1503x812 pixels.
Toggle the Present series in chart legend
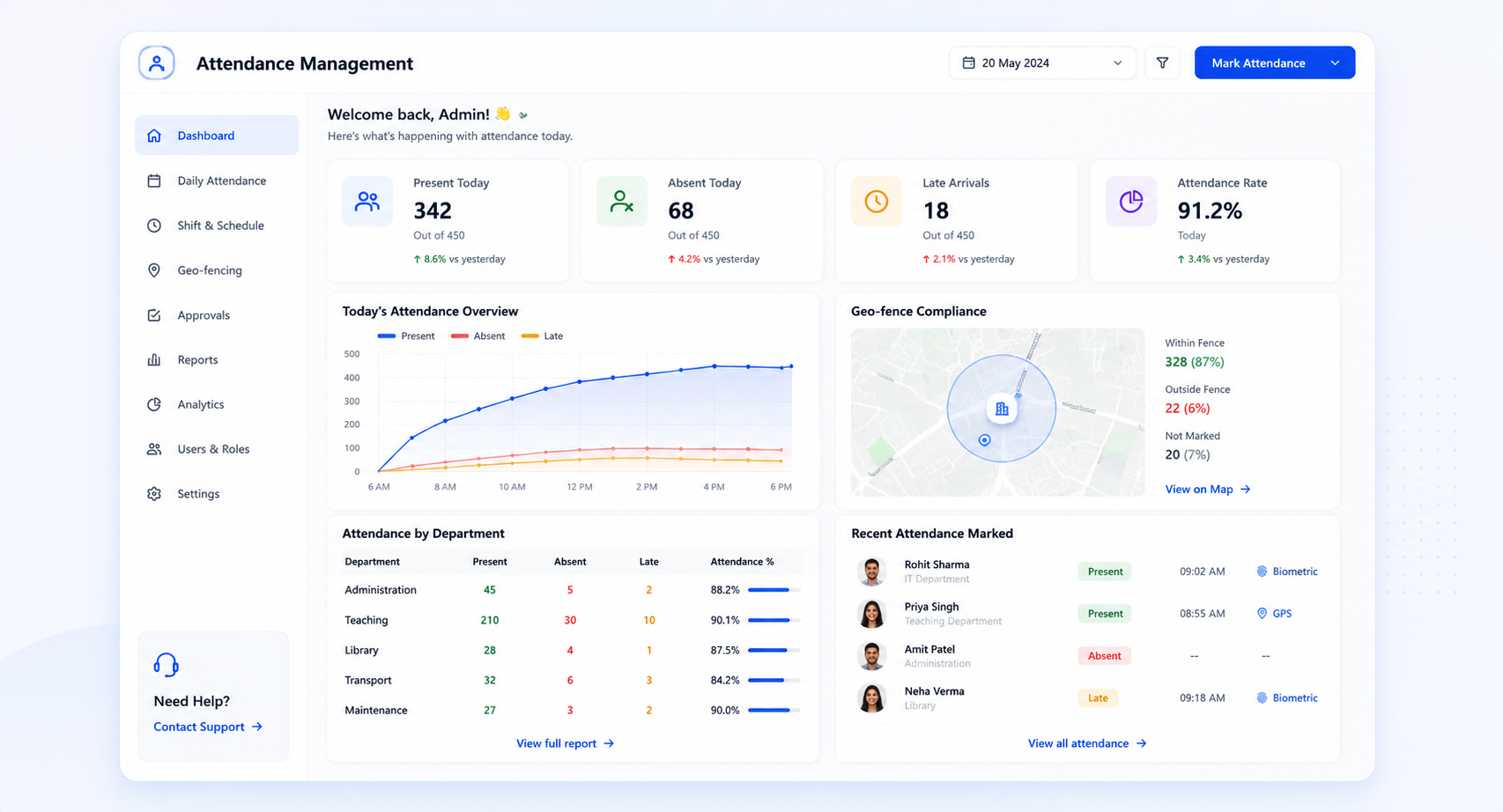click(x=406, y=336)
